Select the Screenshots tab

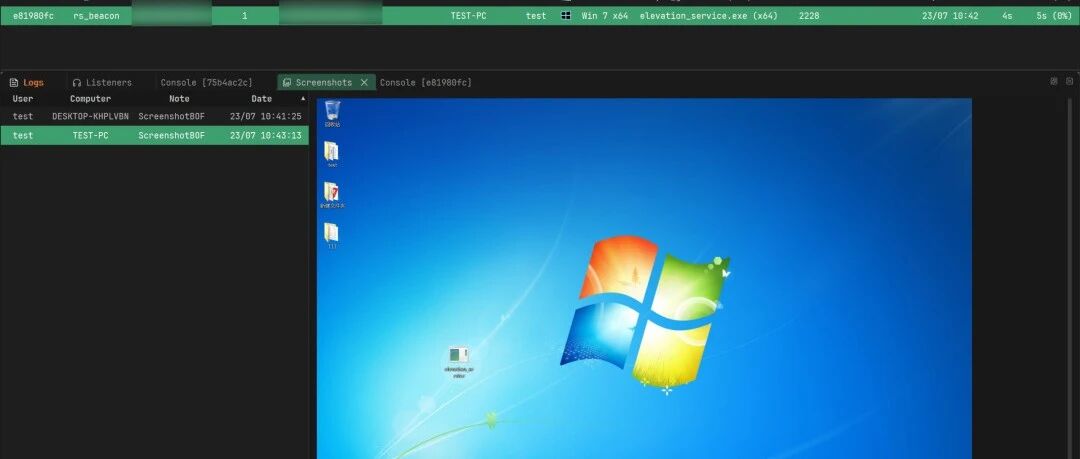pyautogui.click(x=324, y=83)
